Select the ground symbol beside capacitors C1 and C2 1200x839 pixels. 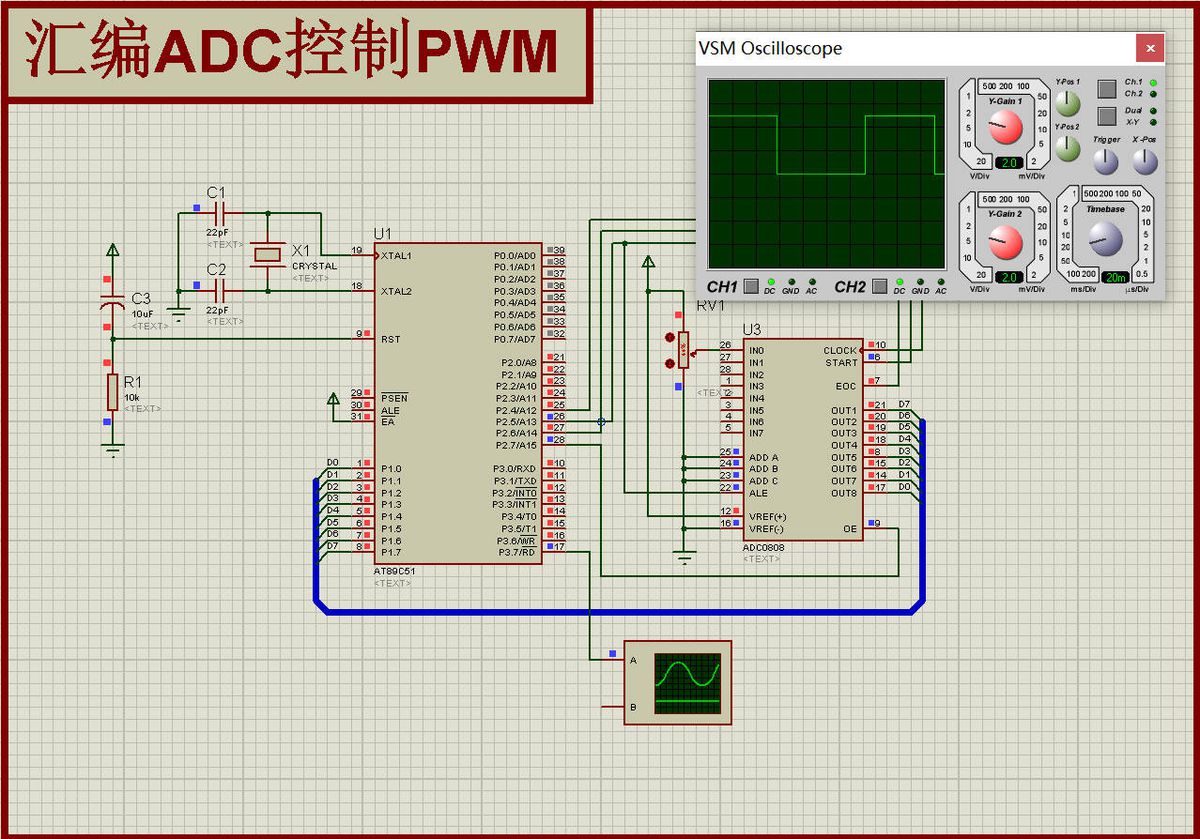coord(178,315)
